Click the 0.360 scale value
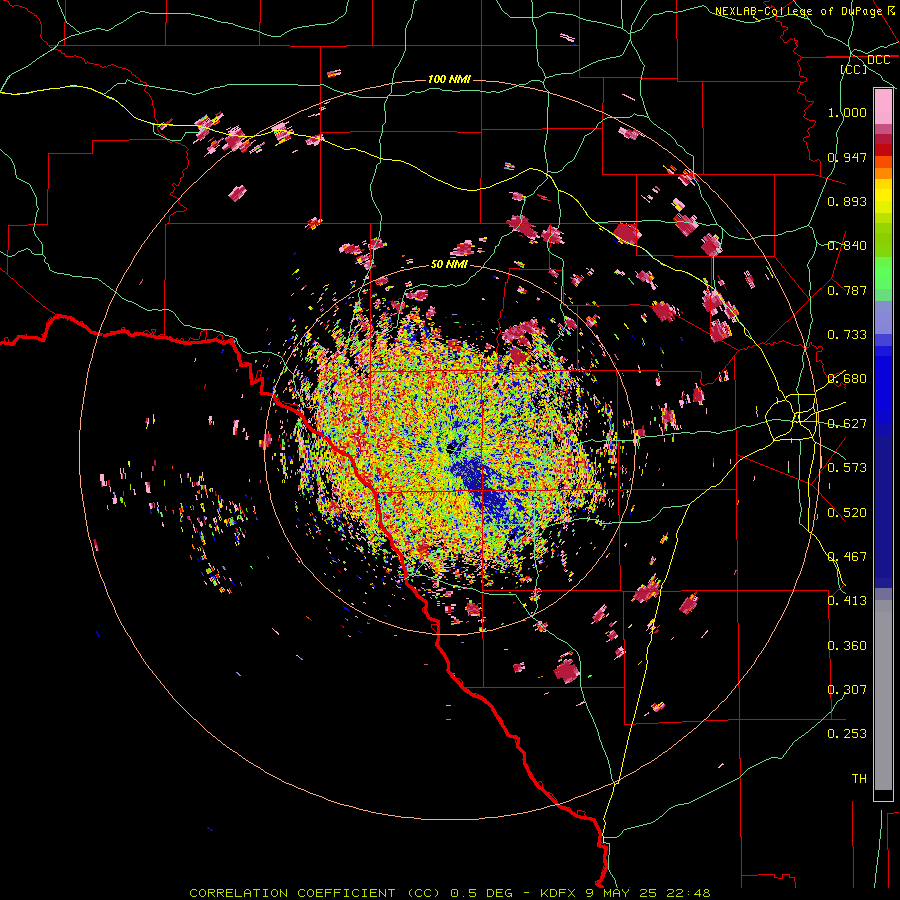 [847, 646]
